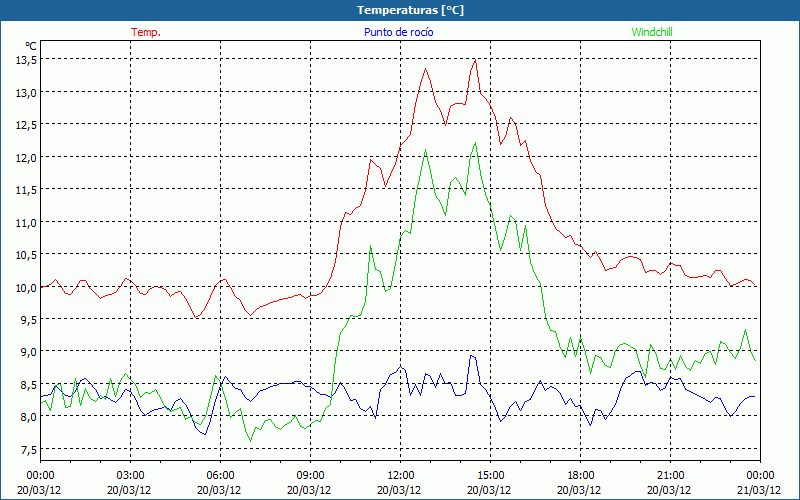Click the red temperature peak near 14:30

[x=475, y=60]
